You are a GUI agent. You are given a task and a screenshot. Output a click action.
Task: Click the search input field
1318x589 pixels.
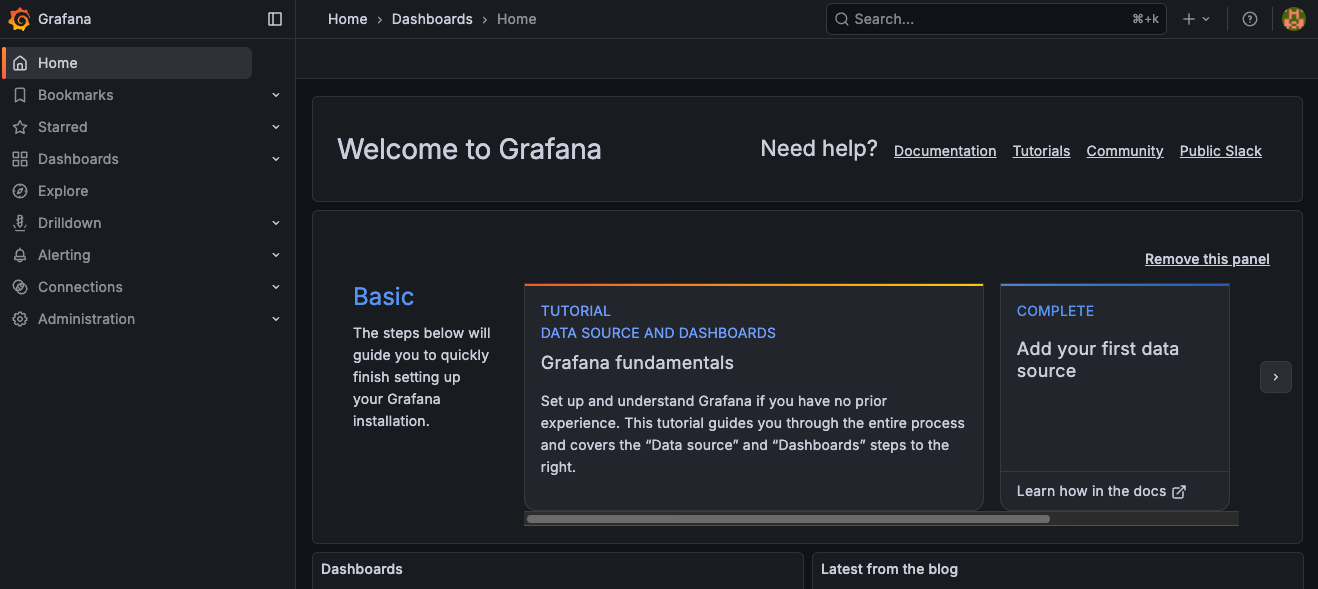pyautogui.click(x=995, y=18)
